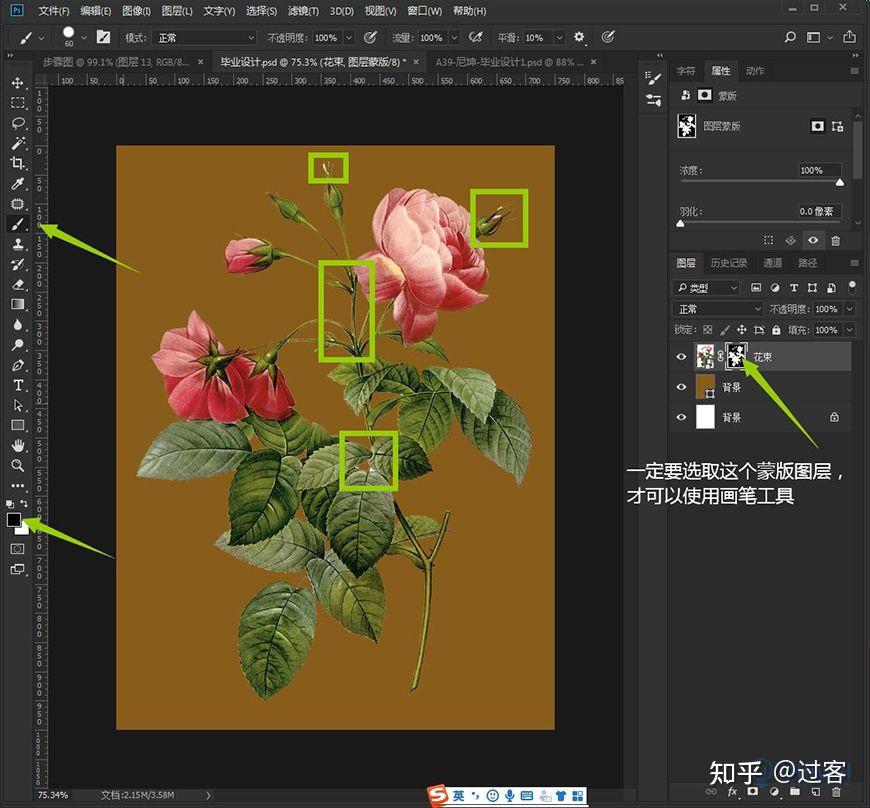This screenshot has width=870, height=808.
Task: Select the History Brush tool
Action: 17,264
